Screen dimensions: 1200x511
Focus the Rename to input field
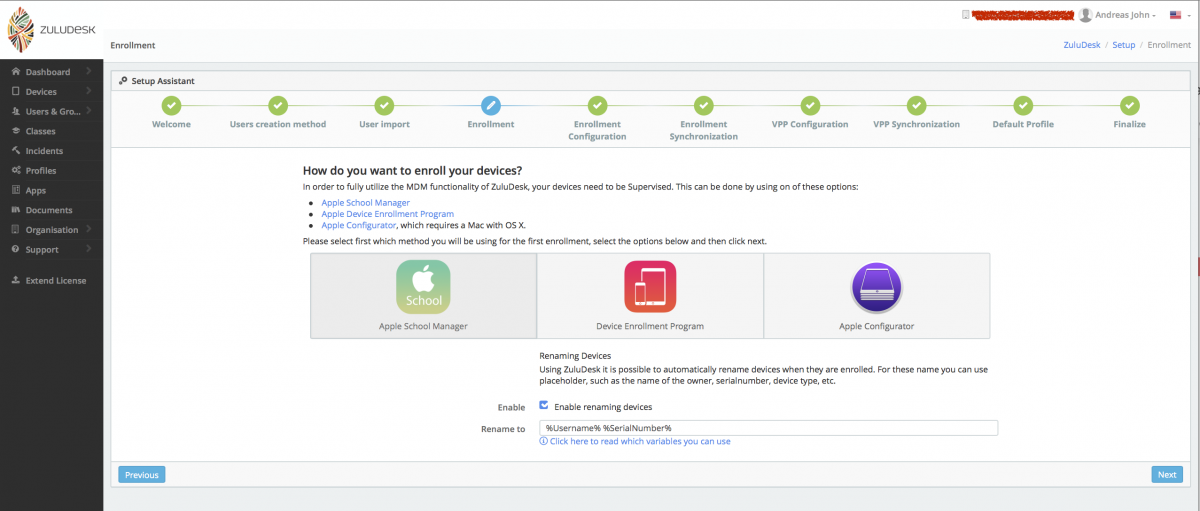pyautogui.click(x=768, y=428)
